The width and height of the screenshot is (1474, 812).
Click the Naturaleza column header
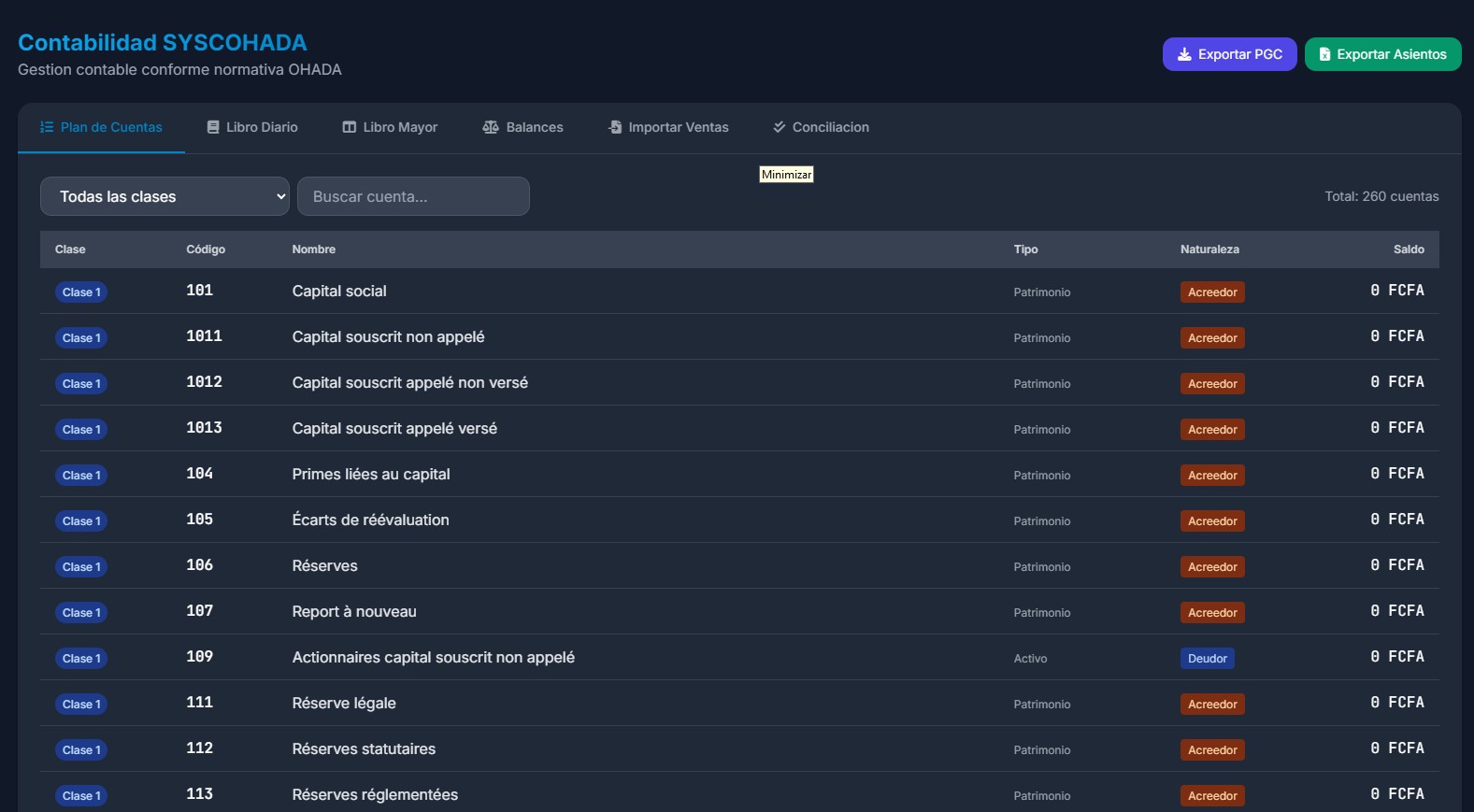[x=1209, y=249]
